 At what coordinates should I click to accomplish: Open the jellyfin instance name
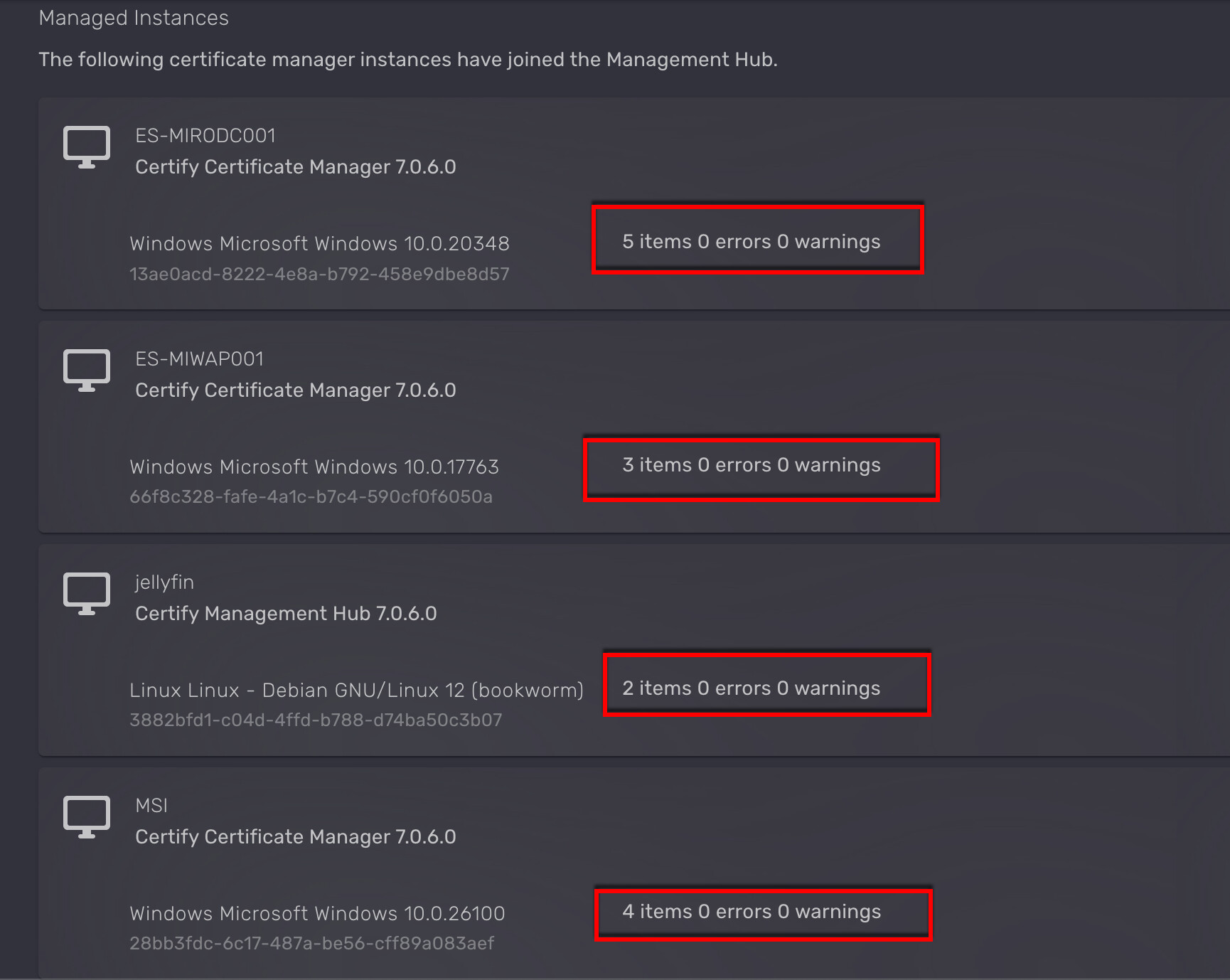(x=164, y=582)
